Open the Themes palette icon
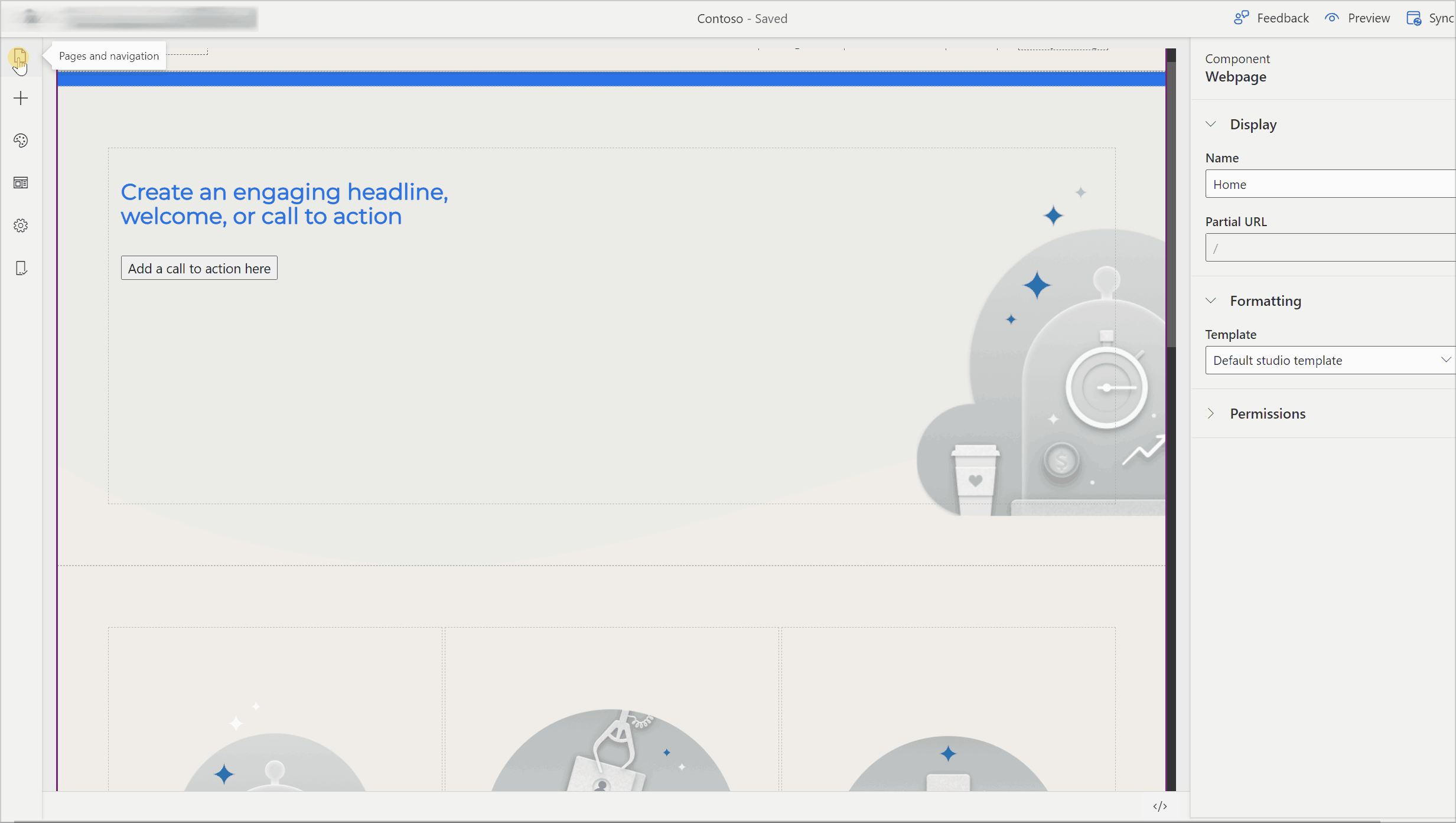 click(21, 141)
